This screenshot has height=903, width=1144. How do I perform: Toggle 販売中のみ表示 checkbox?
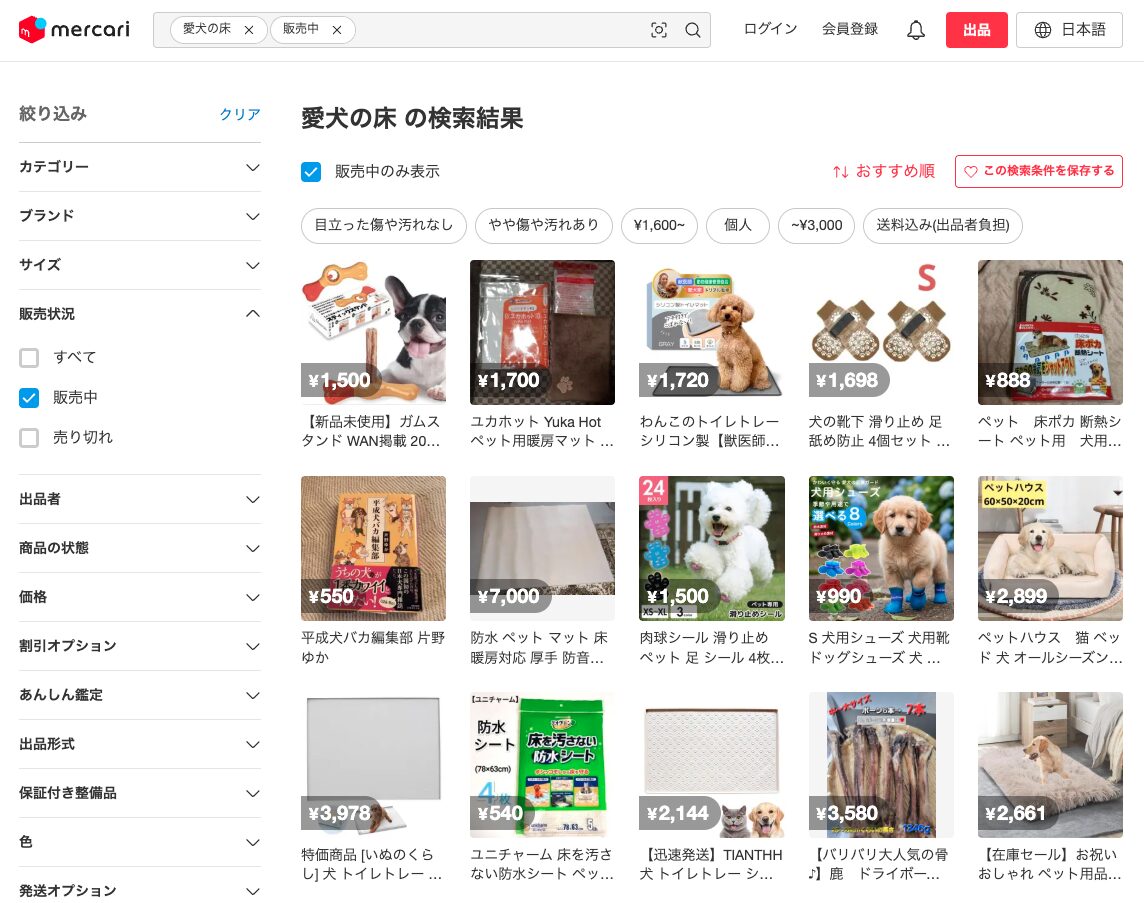pos(312,172)
